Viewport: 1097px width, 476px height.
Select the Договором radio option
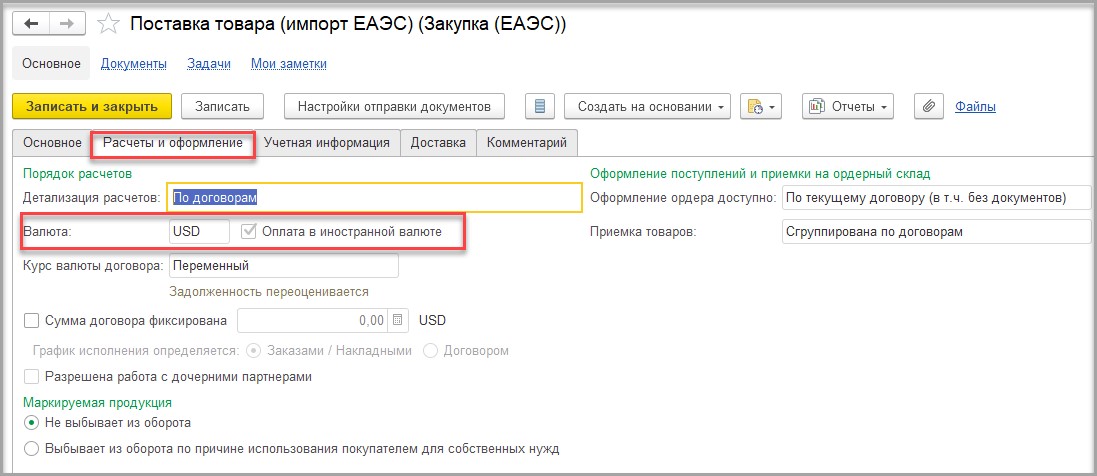point(430,350)
